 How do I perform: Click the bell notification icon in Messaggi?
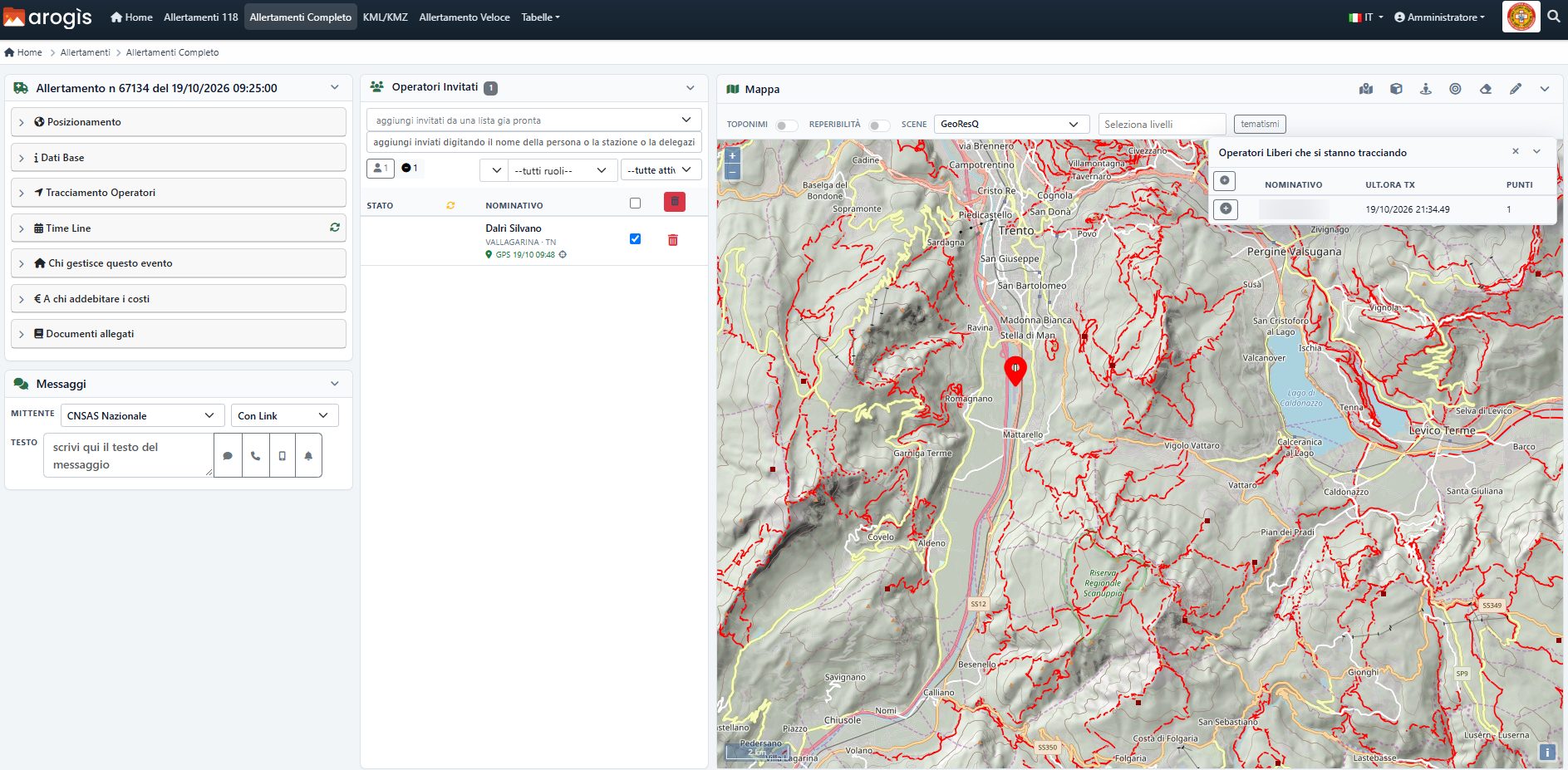point(308,455)
